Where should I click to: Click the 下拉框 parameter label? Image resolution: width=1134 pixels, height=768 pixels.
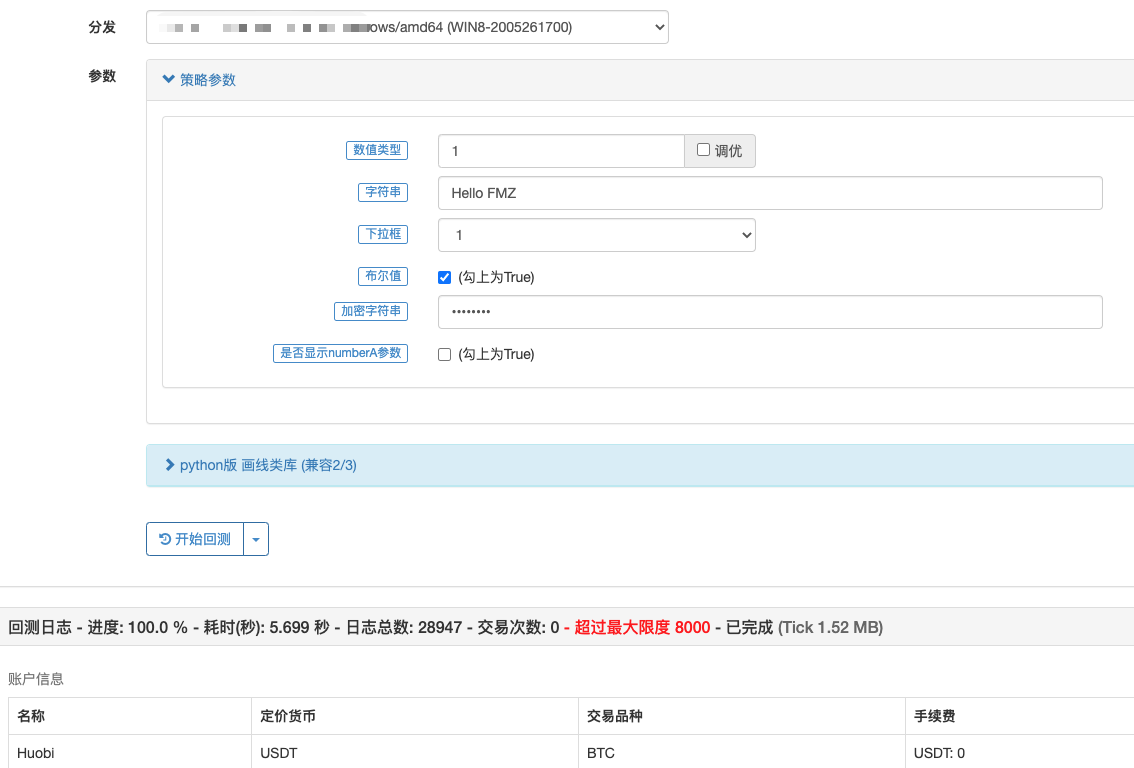tap(383, 234)
